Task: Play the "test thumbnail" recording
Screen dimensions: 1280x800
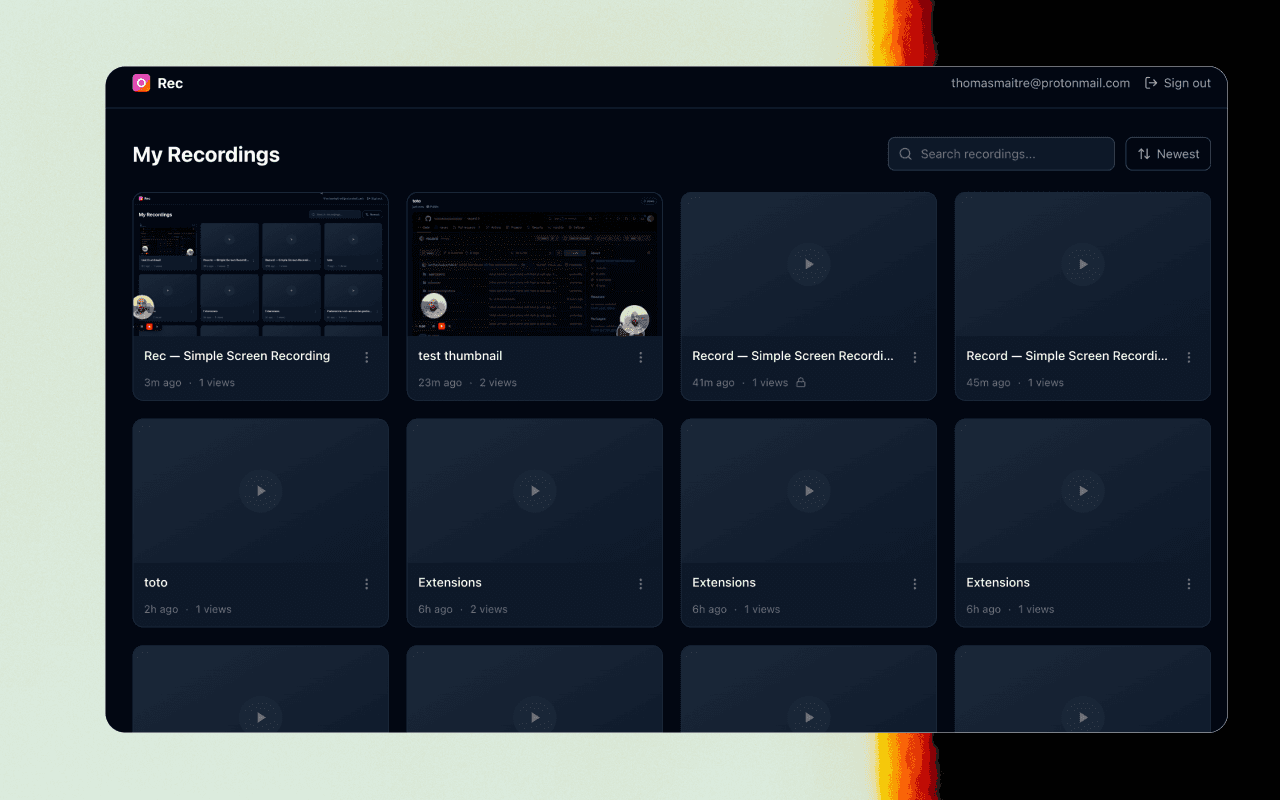Action: (x=534, y=264)
